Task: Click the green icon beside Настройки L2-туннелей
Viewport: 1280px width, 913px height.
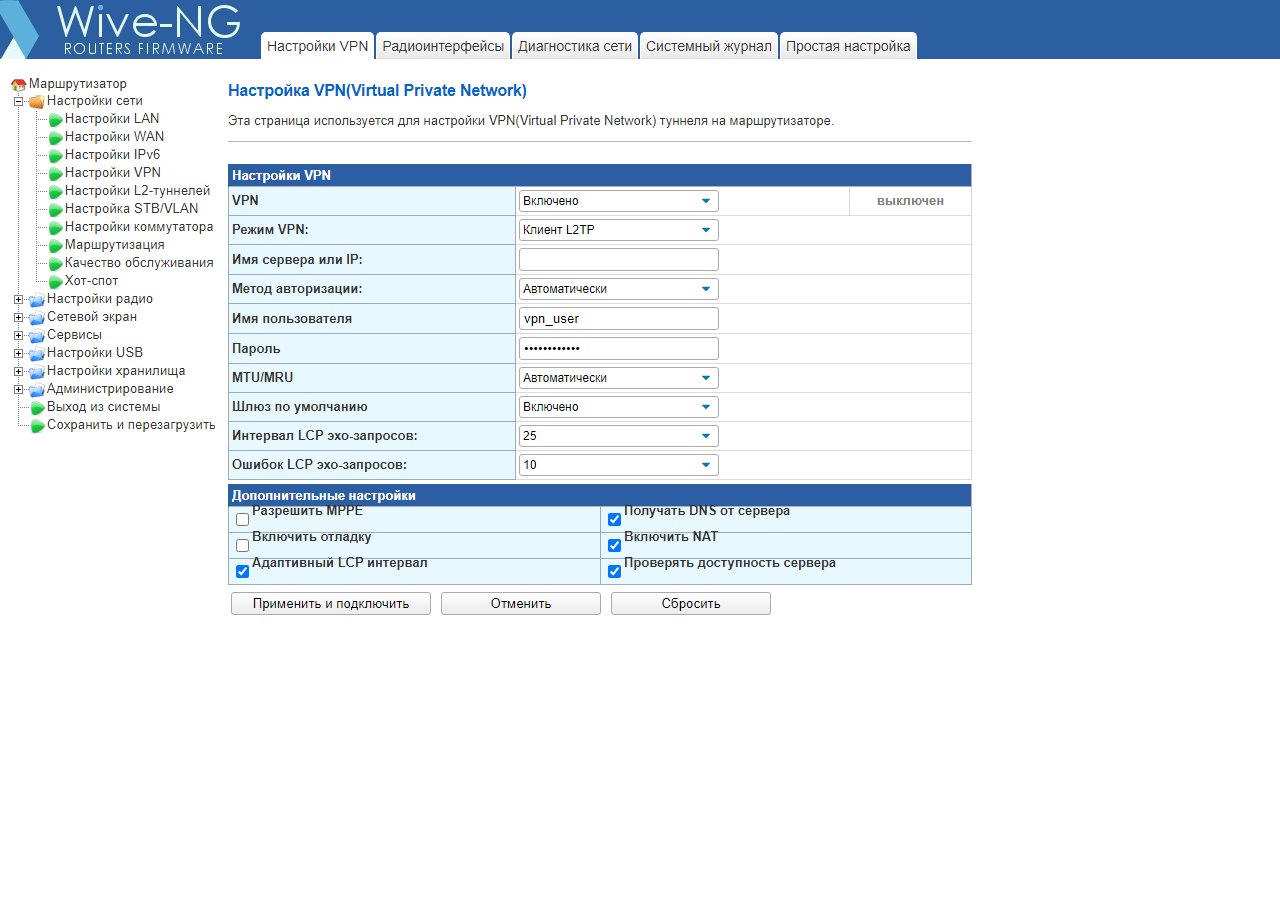Action: pyautogui.click(x=56, y=192)
